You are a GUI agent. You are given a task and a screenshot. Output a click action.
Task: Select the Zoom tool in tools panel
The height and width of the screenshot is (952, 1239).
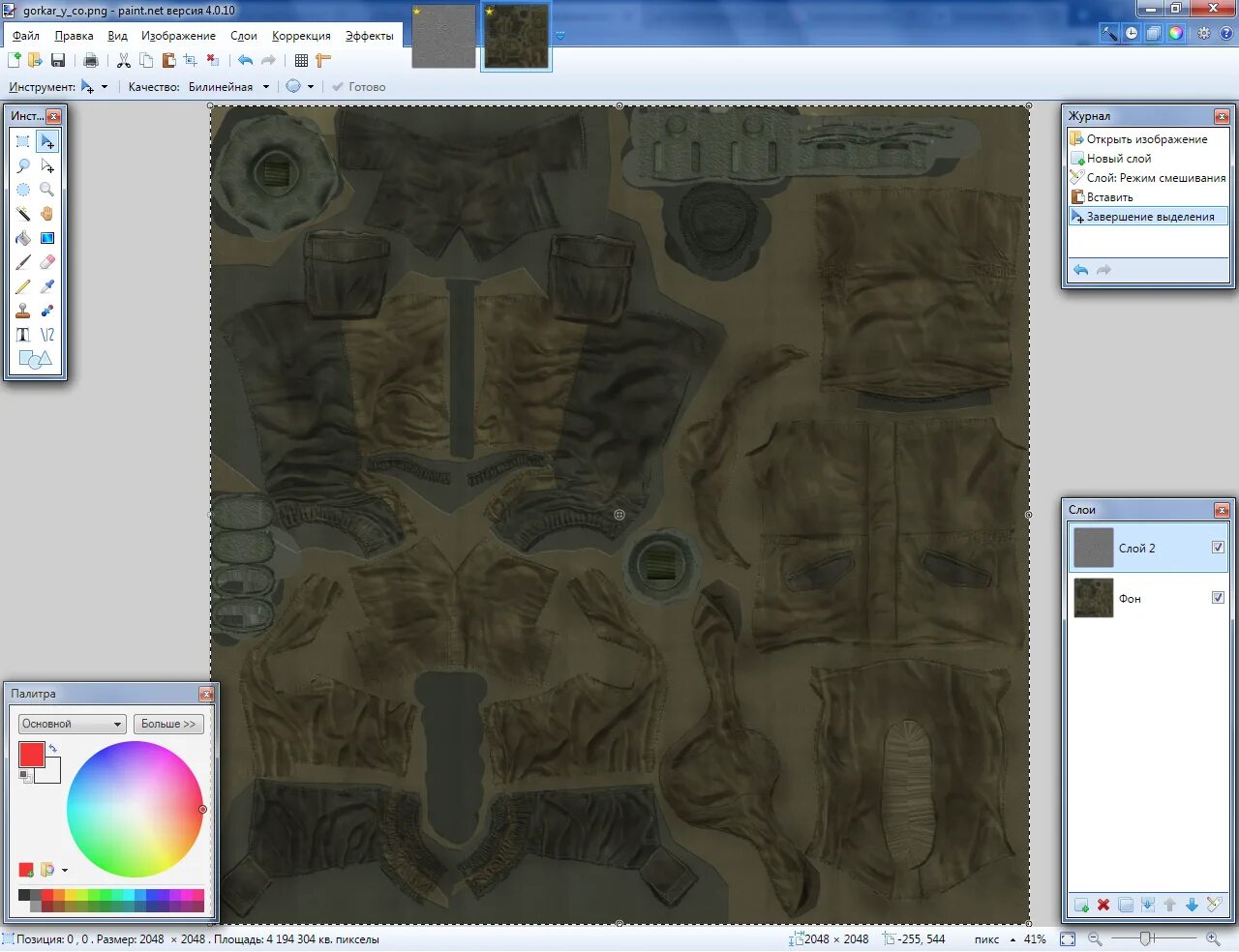pyautogui.click(x=47, y=190)
